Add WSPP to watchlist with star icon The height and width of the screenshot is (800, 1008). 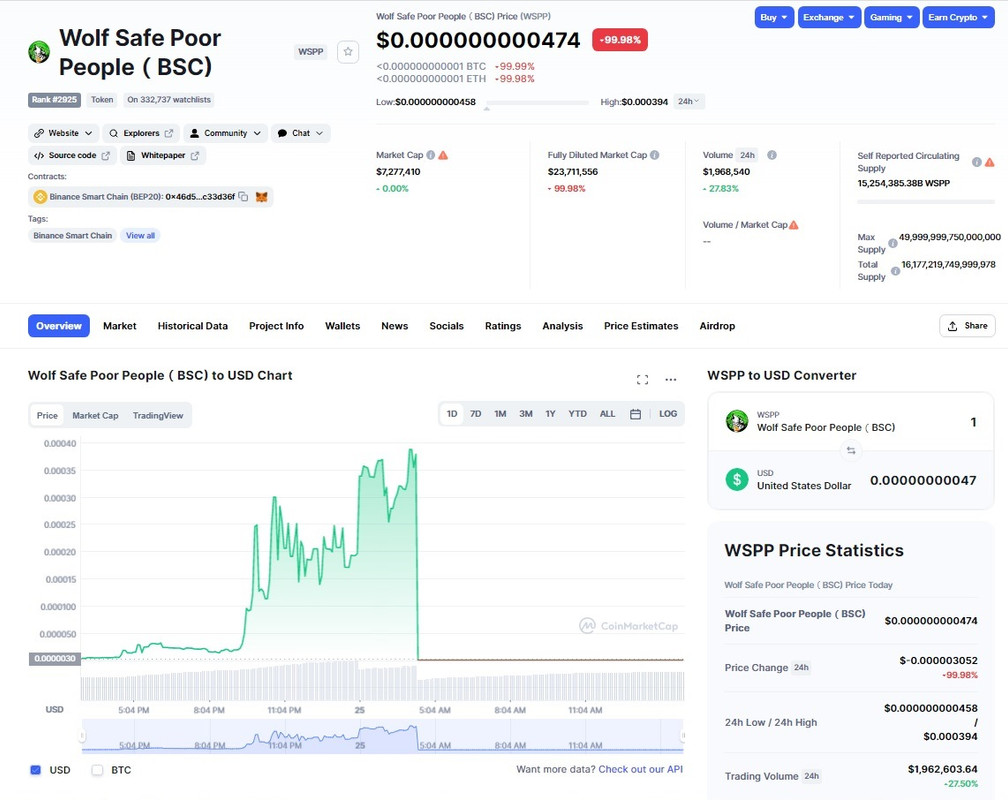[348, 52]
